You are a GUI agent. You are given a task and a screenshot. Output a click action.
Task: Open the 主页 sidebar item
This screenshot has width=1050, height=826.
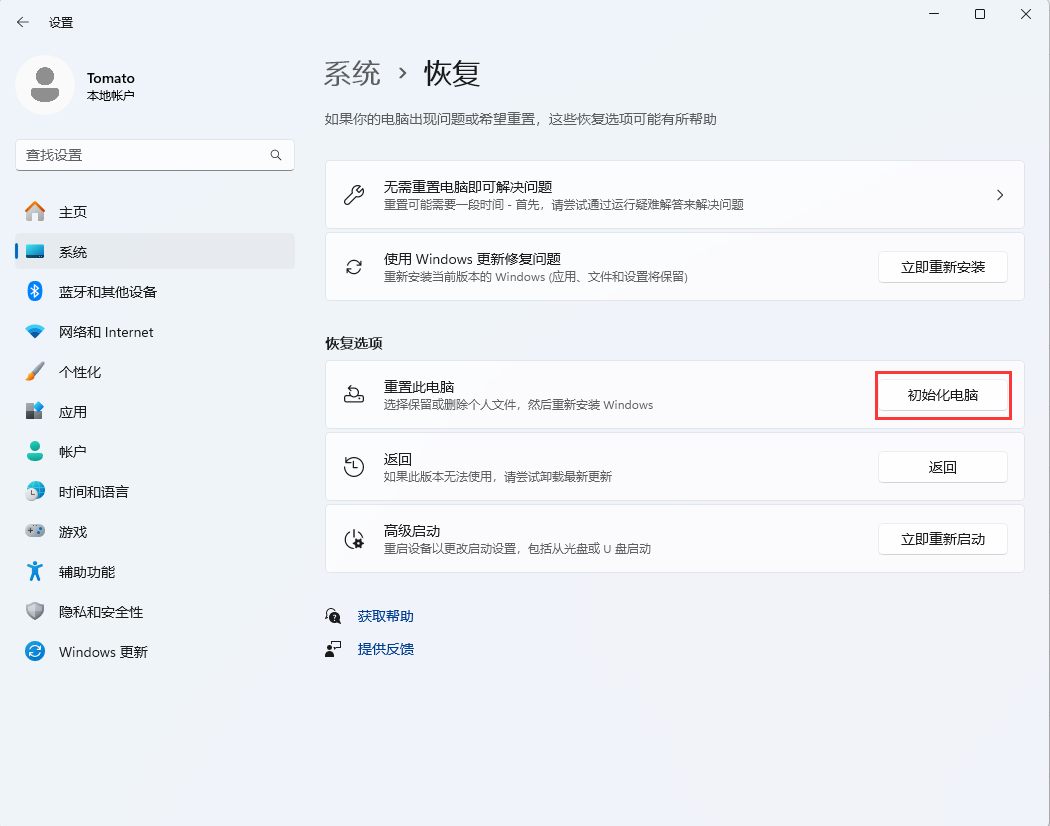73,212
